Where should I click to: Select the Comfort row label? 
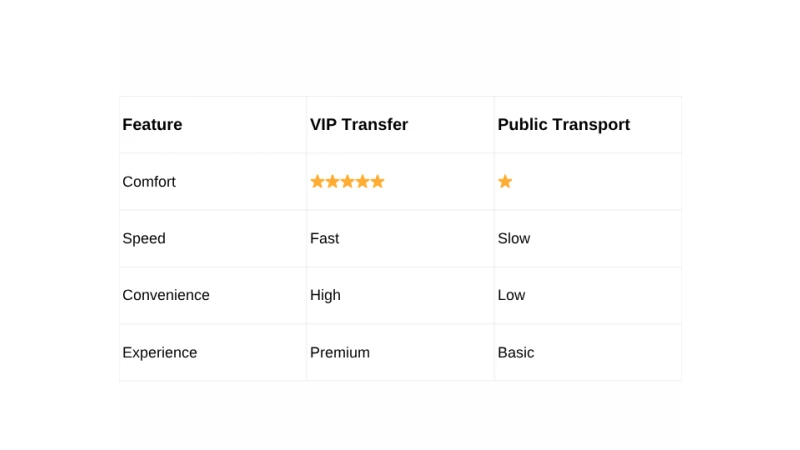coord(149,182)
